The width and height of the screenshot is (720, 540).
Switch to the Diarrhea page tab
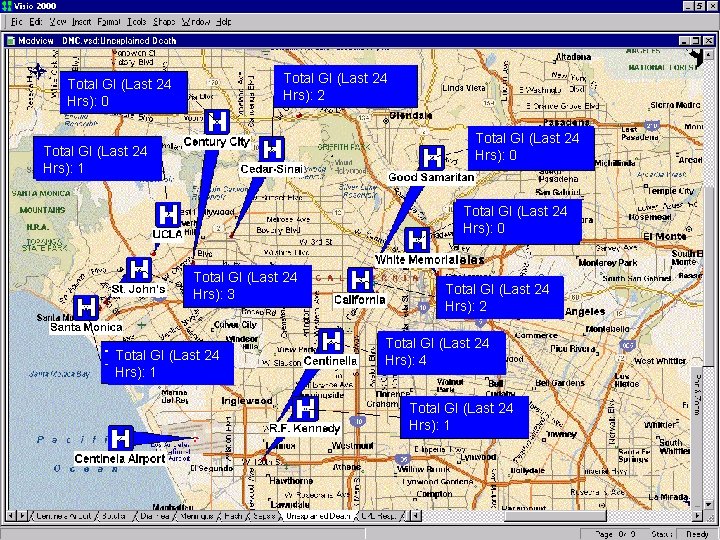(153, 516)
